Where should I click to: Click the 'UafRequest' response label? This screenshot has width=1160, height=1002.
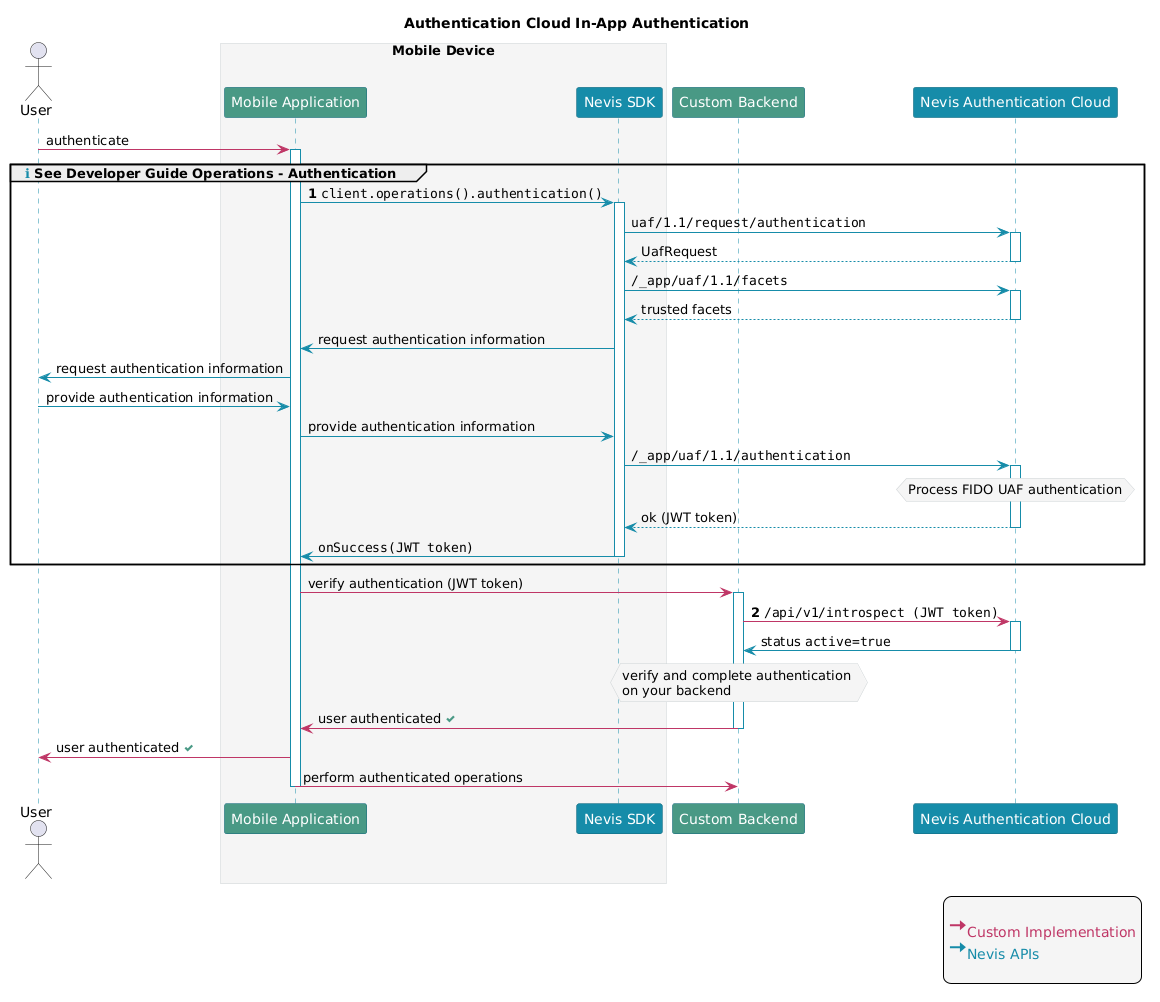point(678,252)
